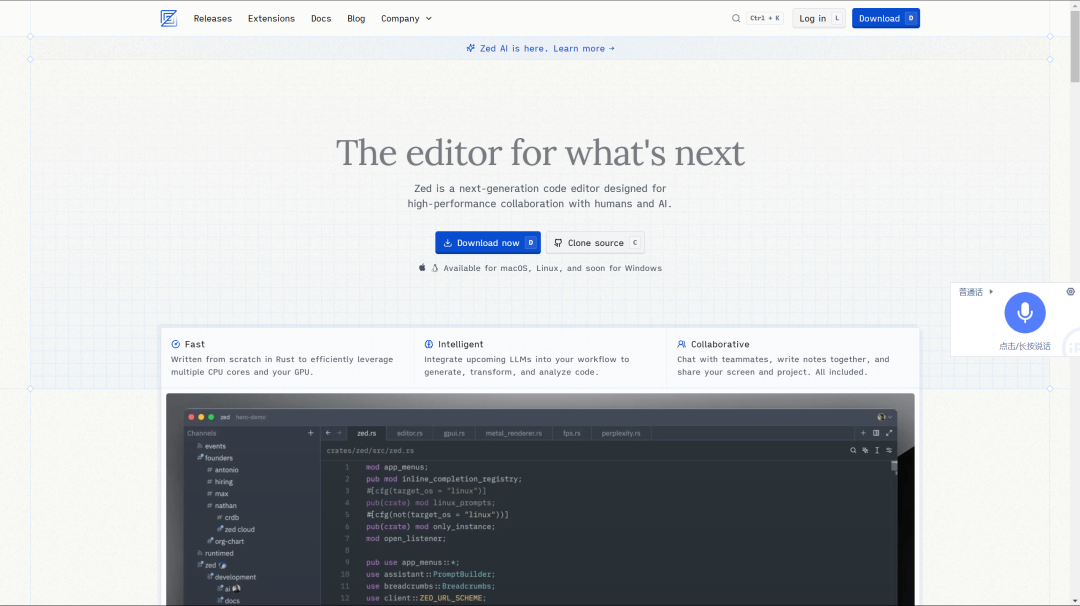1080x606 pixels.
Task: Click the editor buffer search icon
Action: 853,450
